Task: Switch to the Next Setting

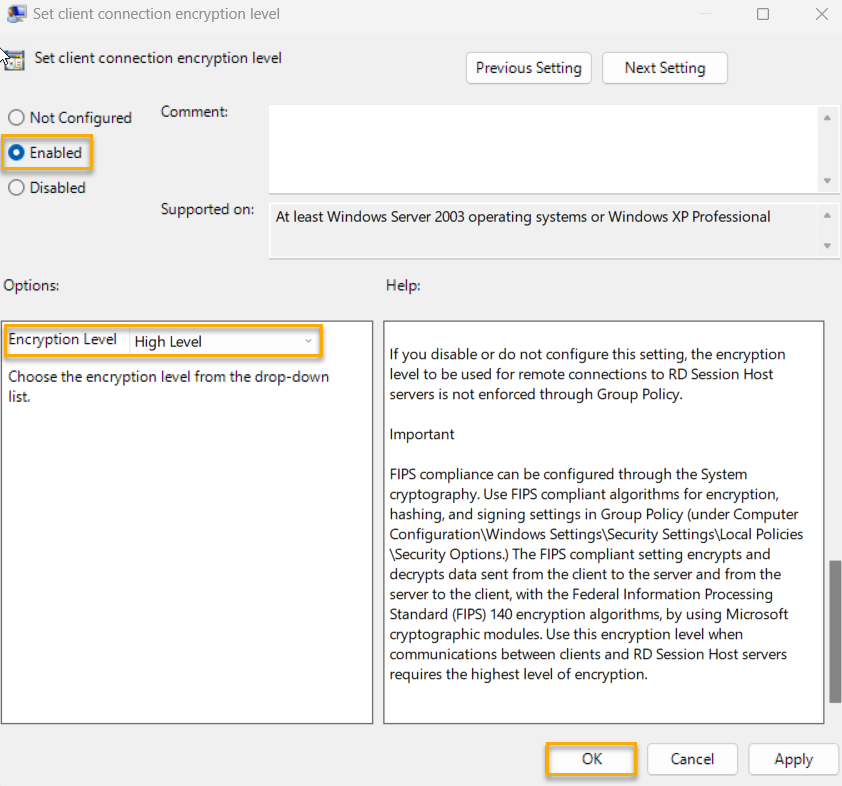Action: pos(664,68)
